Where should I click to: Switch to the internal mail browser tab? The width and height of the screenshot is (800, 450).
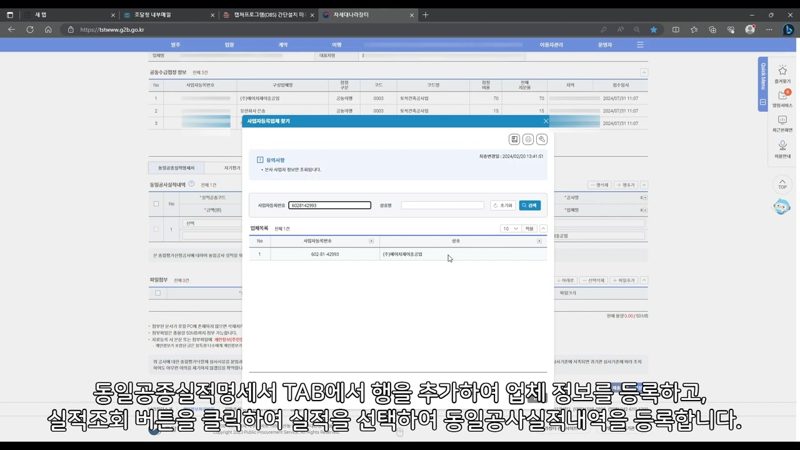point(168,15)
